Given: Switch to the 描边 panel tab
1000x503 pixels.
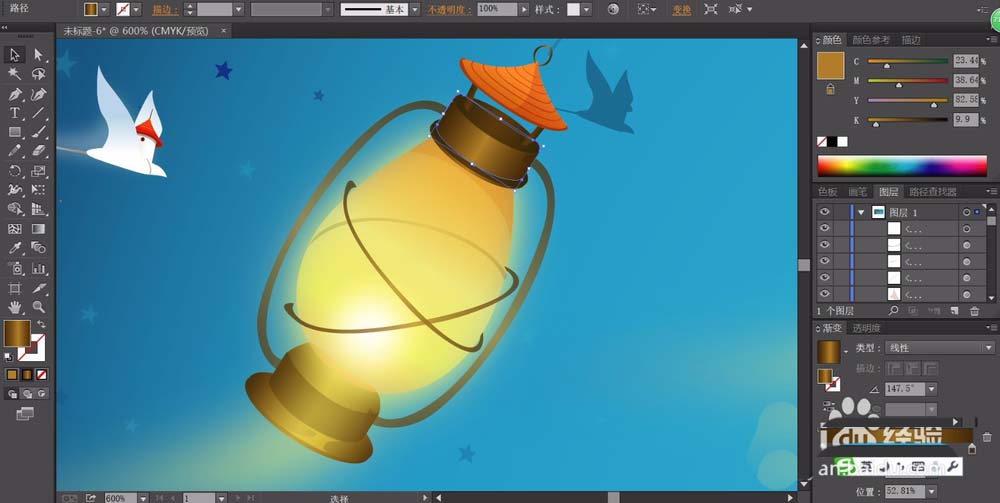Looking at the screenshot, I should click(x=911, y=40).
